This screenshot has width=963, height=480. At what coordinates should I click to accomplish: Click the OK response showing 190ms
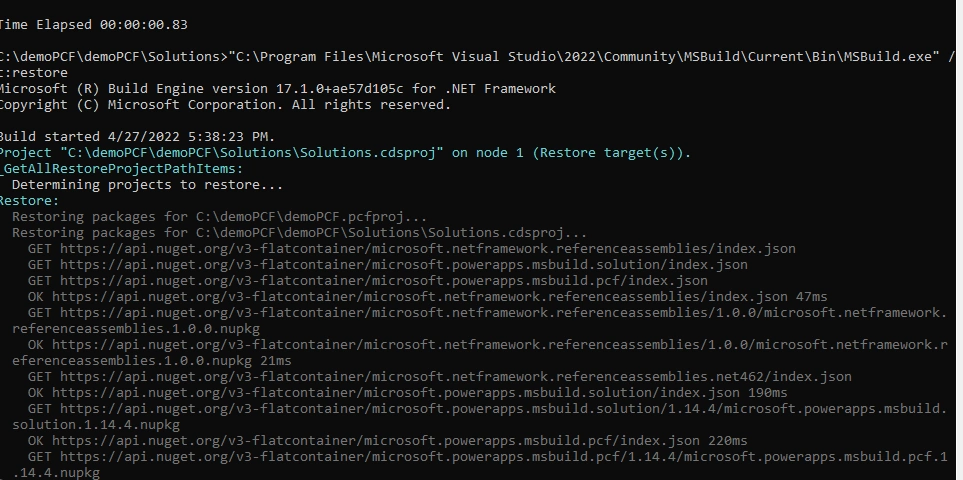click(x=407, y=392)
